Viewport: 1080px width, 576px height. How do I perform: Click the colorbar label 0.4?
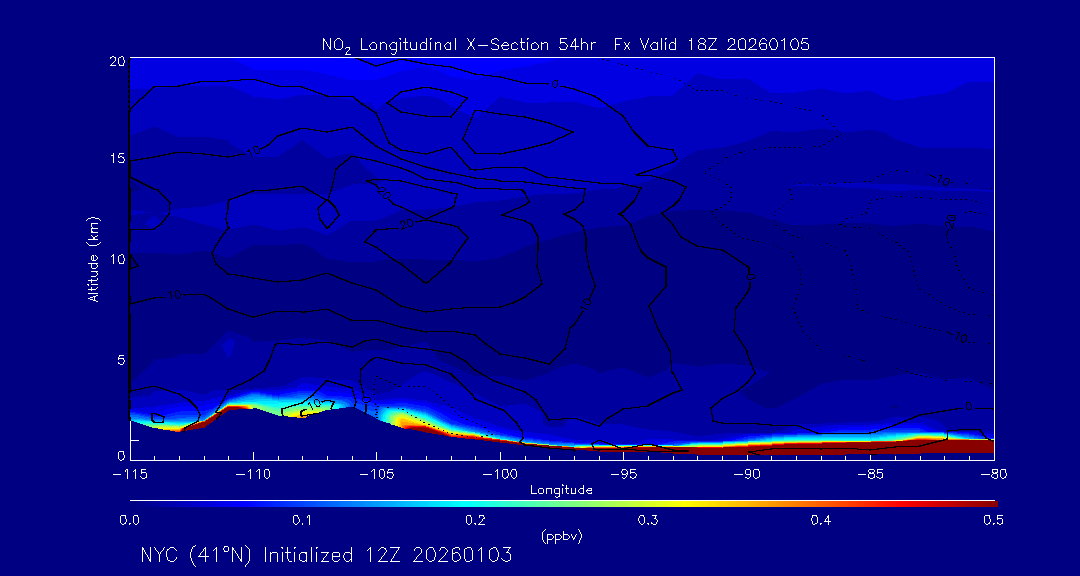[821, 521]
